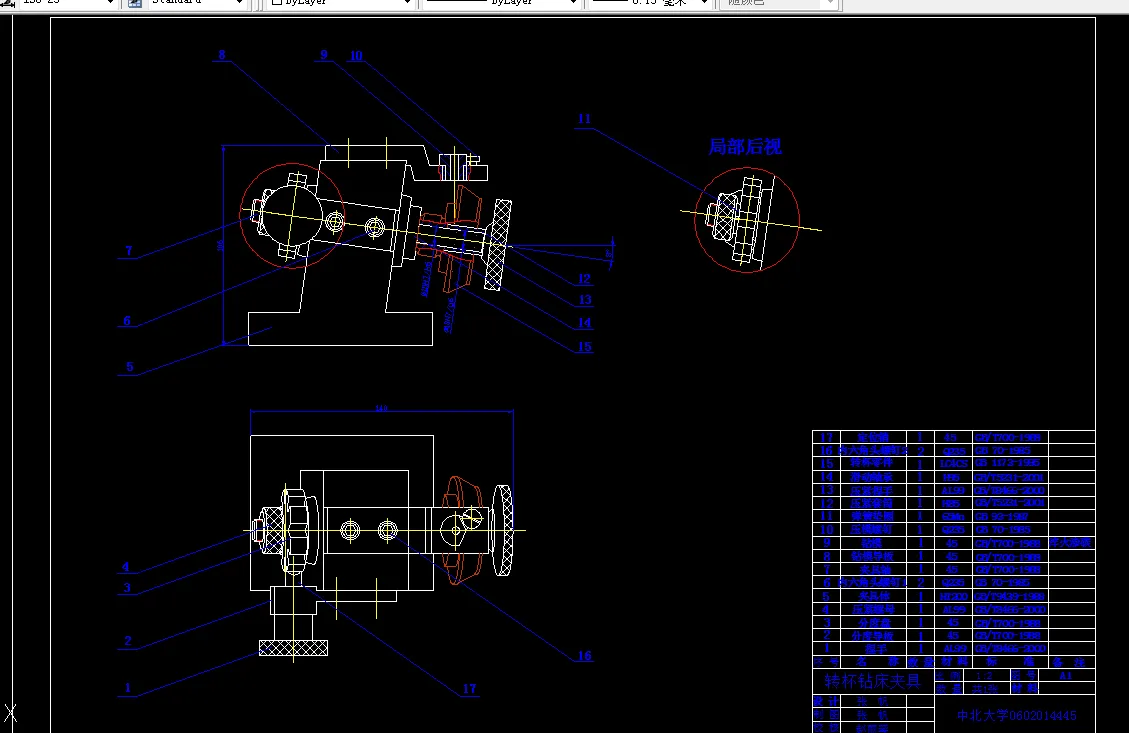Image resolution: width=1129 pixels, height=733 pixels.
Task: Click the 弹簧垫圈 parts list cell
Action: (x=873, y=516)
